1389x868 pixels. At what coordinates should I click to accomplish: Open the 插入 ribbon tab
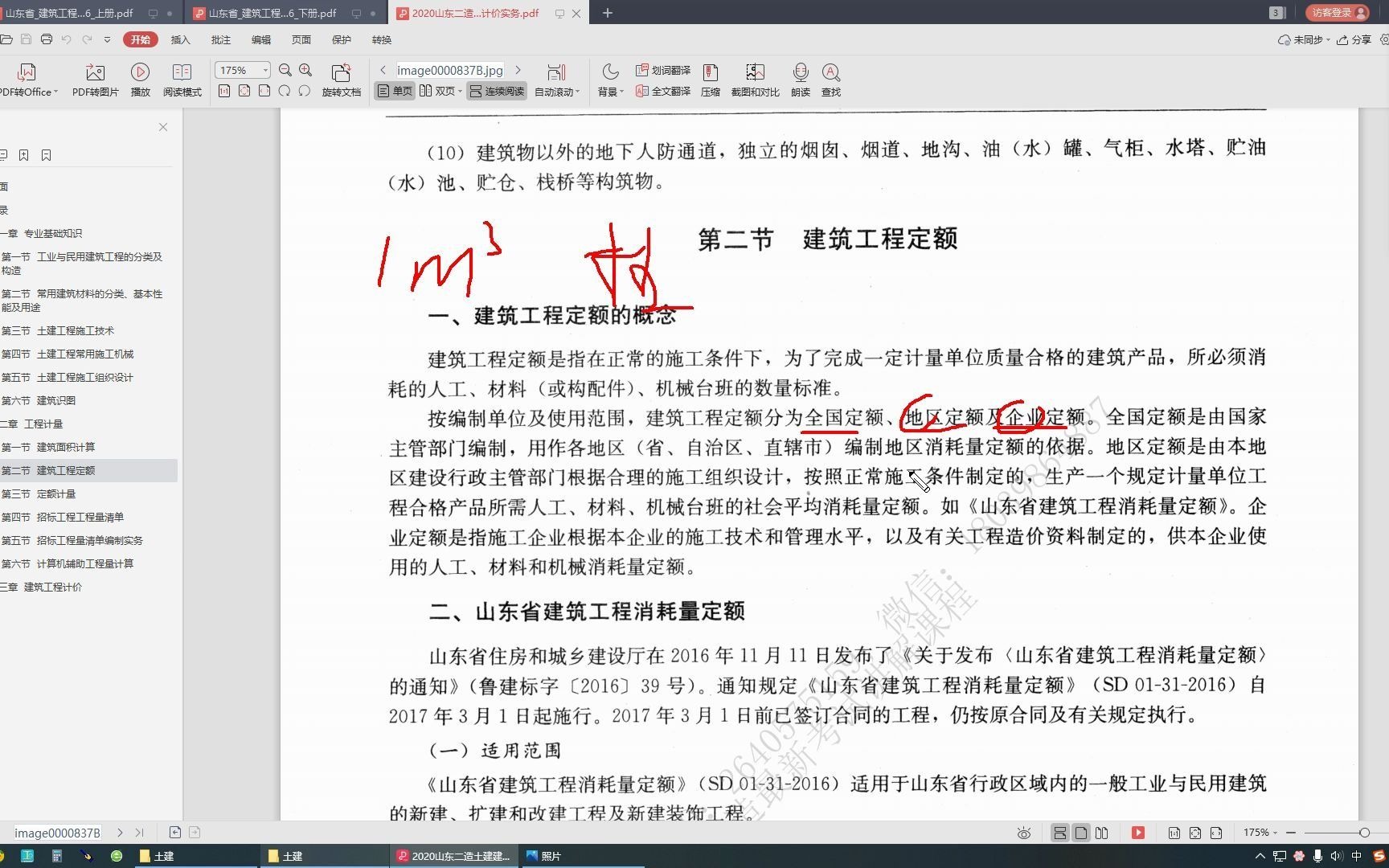(181, 39)
